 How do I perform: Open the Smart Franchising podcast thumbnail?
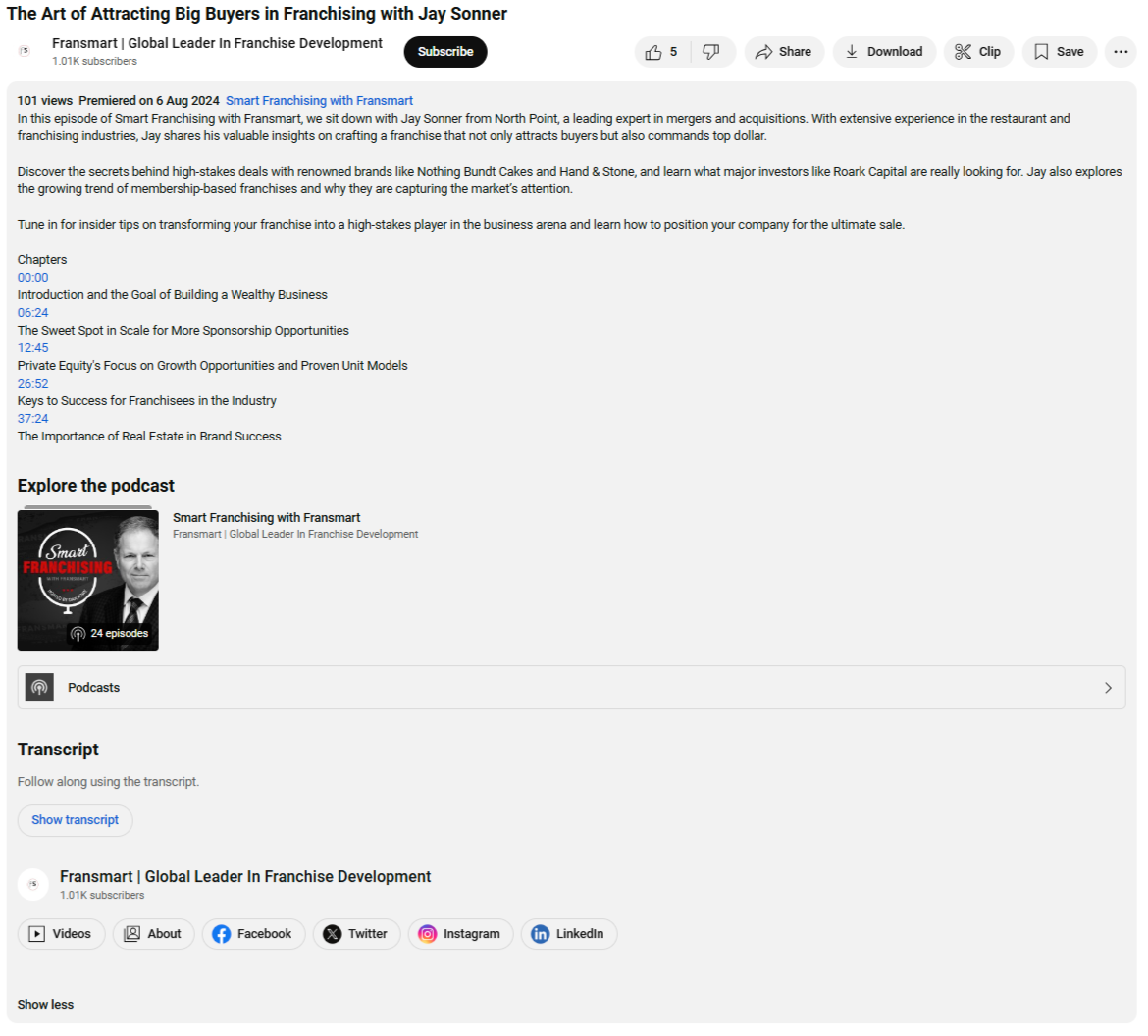88,581
